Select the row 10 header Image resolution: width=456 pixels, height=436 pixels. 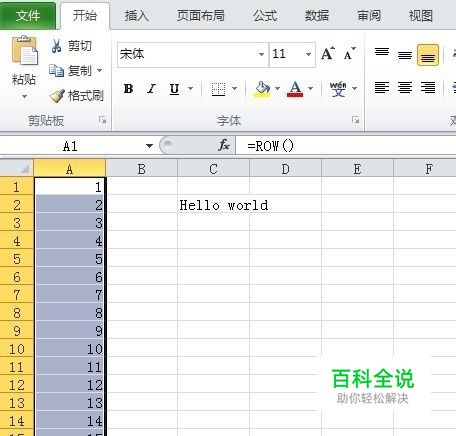(17, 349)
